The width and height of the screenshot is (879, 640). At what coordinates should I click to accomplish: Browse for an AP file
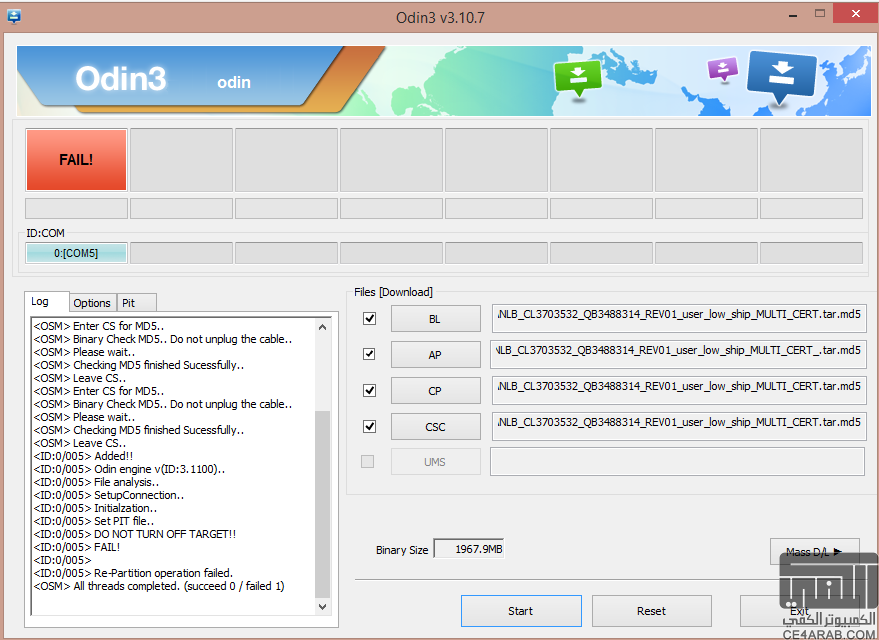[x=436, y=355]
